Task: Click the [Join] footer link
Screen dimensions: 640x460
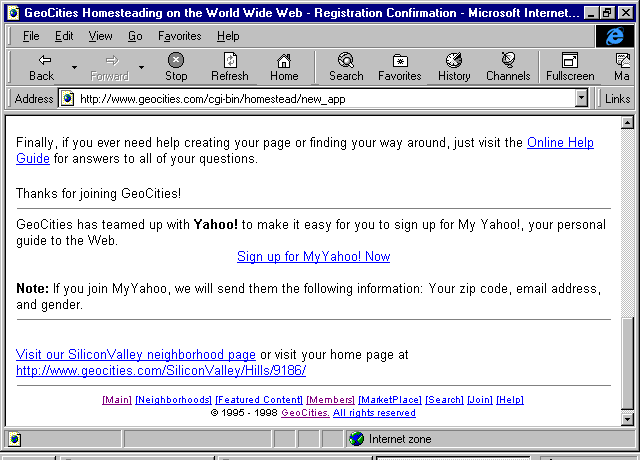Action: click(480, 400)
